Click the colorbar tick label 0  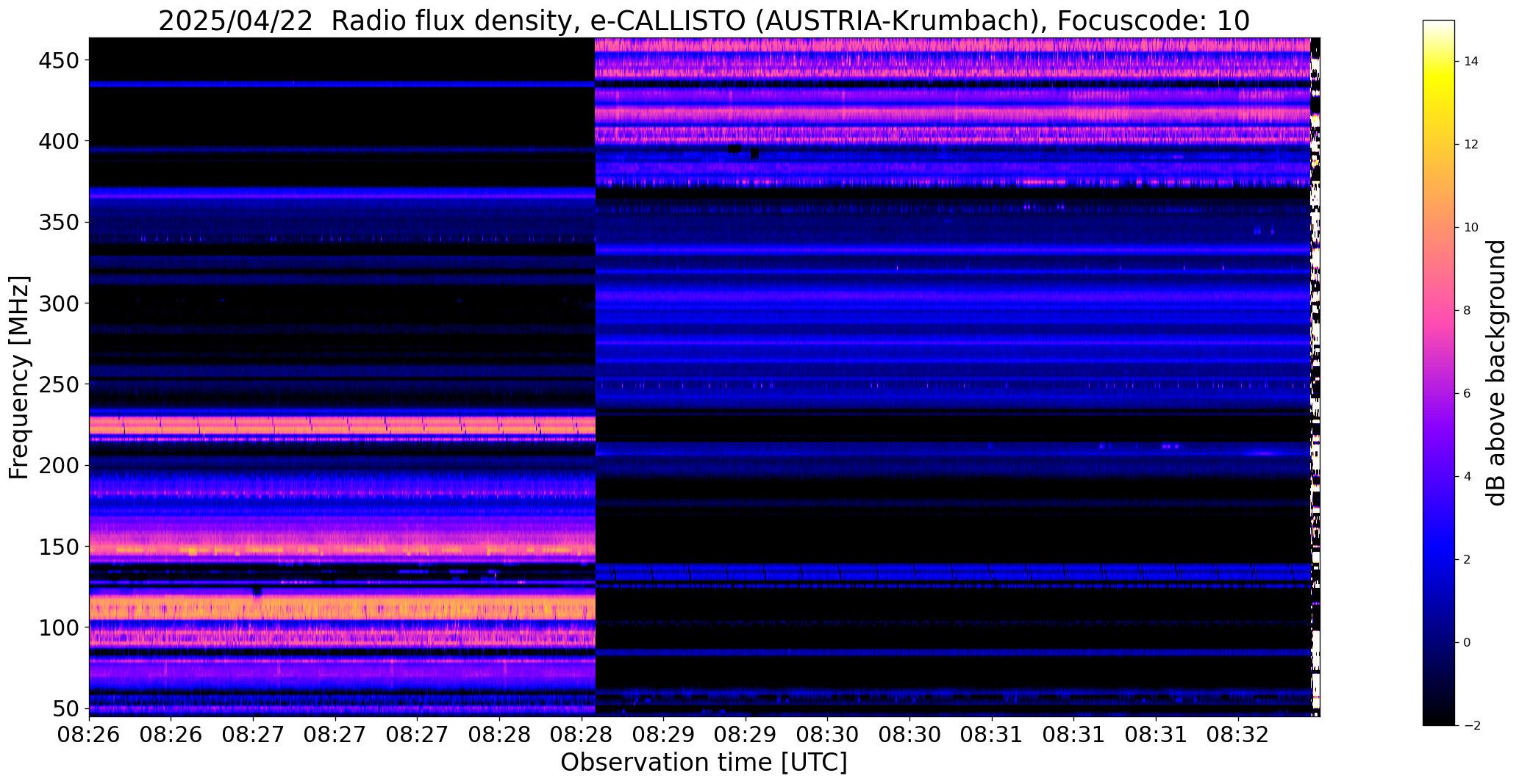[1467, 642]
